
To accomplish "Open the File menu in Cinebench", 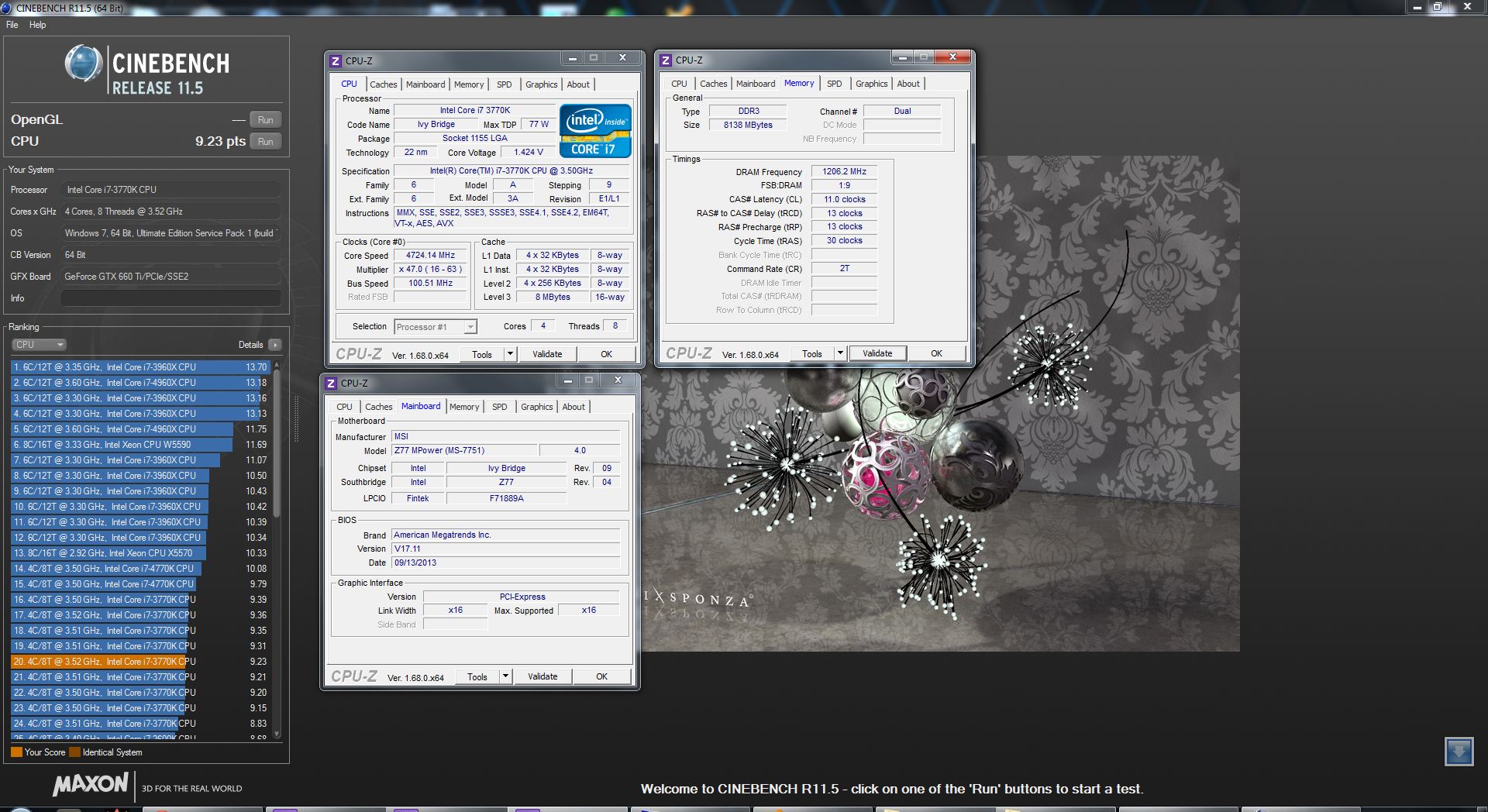I will coord(12,25).
